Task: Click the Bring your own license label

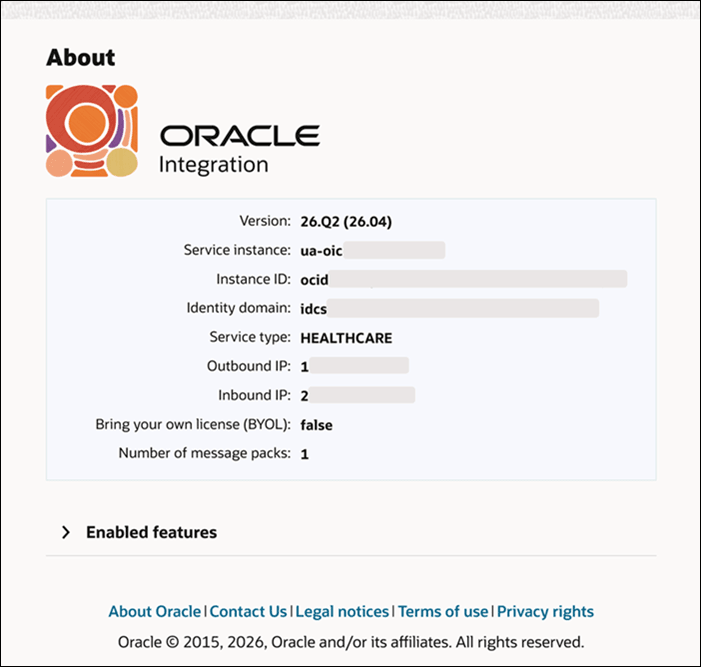Action: tap(193, 424)
